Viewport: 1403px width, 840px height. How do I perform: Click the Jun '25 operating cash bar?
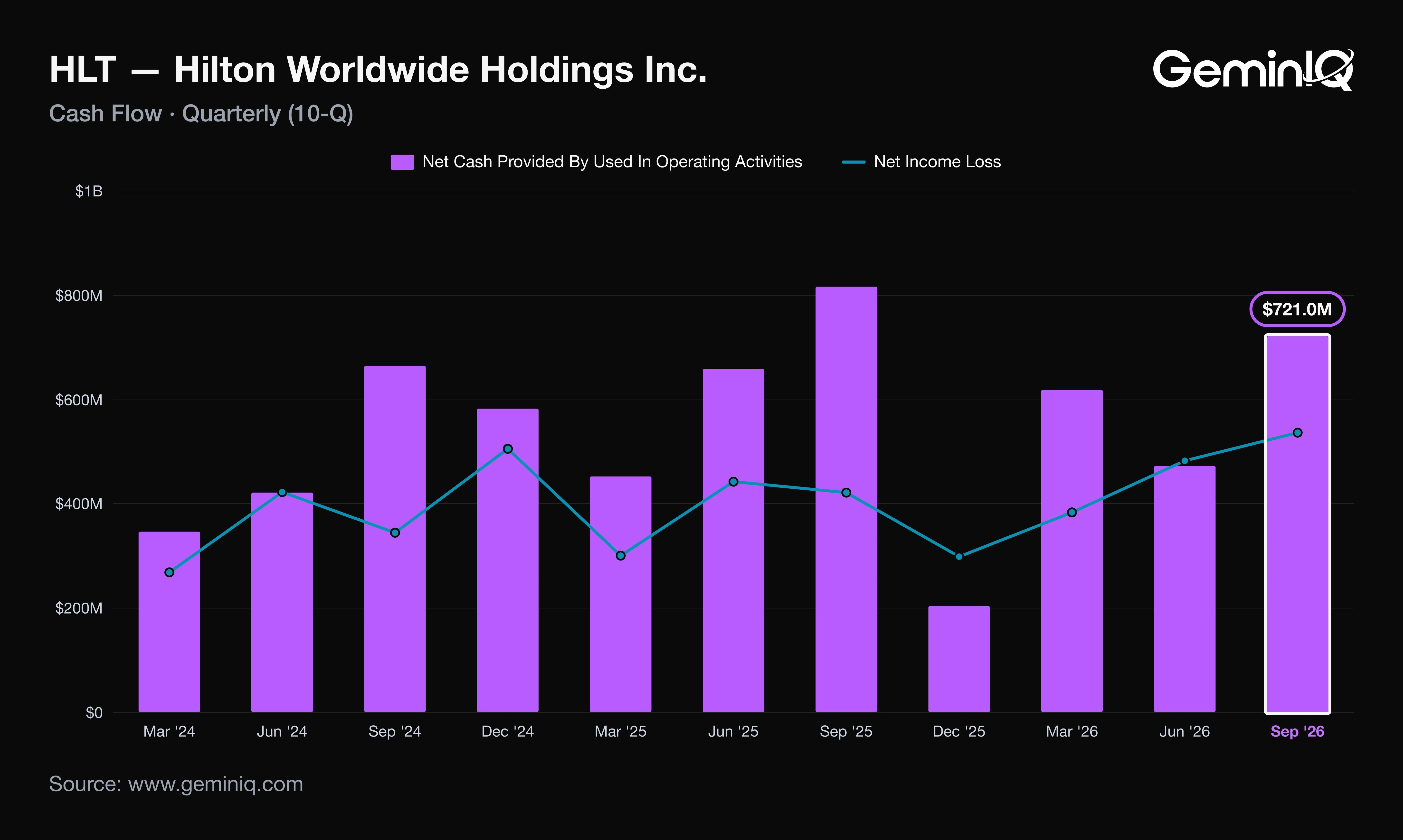click(x=733, y=541)
